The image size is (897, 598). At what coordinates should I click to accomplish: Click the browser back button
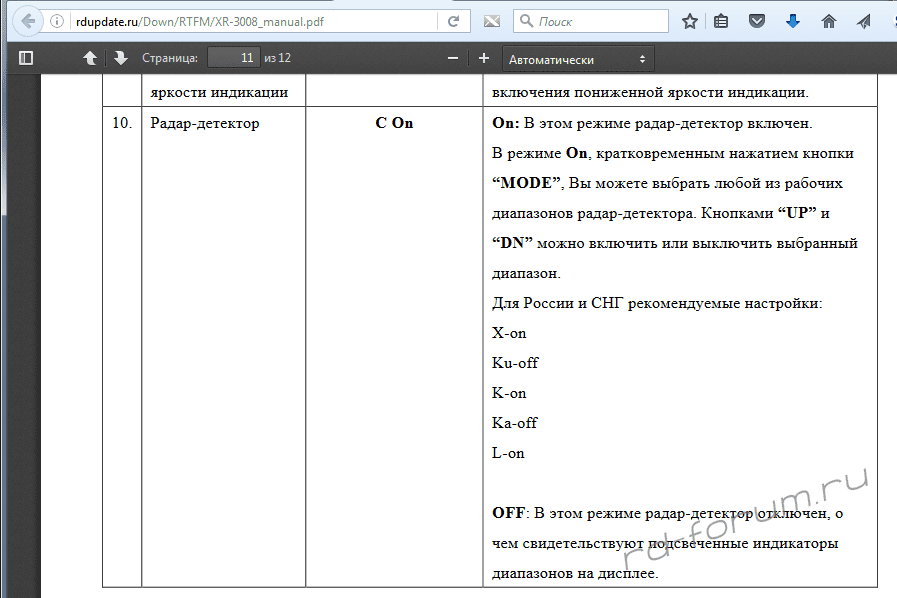click(x=27, y=20)
